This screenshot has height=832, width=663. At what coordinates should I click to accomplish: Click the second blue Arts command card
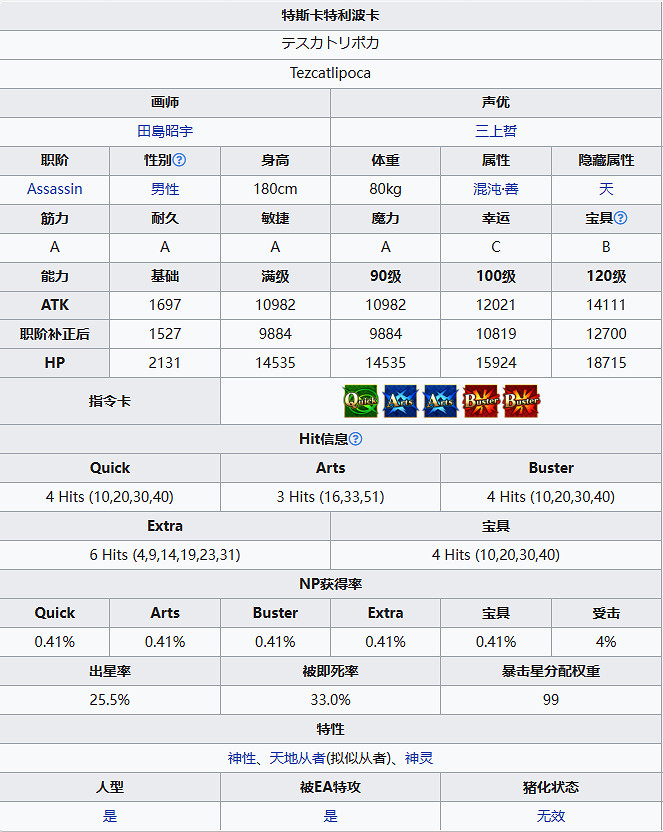point(440,401)
